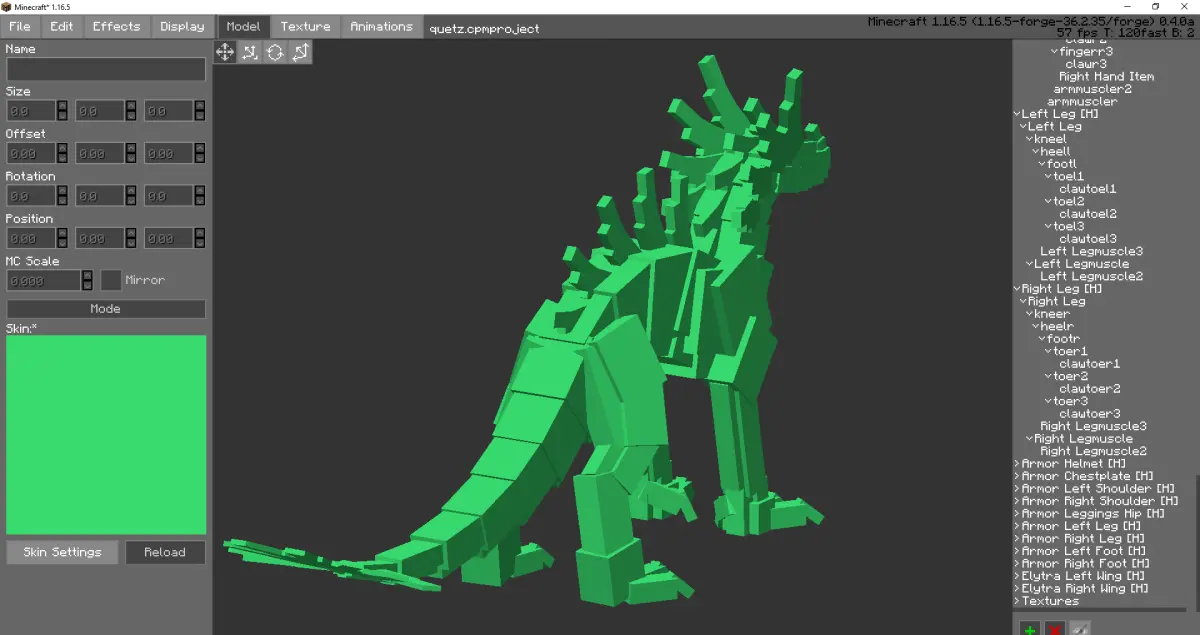Click the red X delete-part button
This screenshot has width=1200, height=635.
tap(1055, 629)
